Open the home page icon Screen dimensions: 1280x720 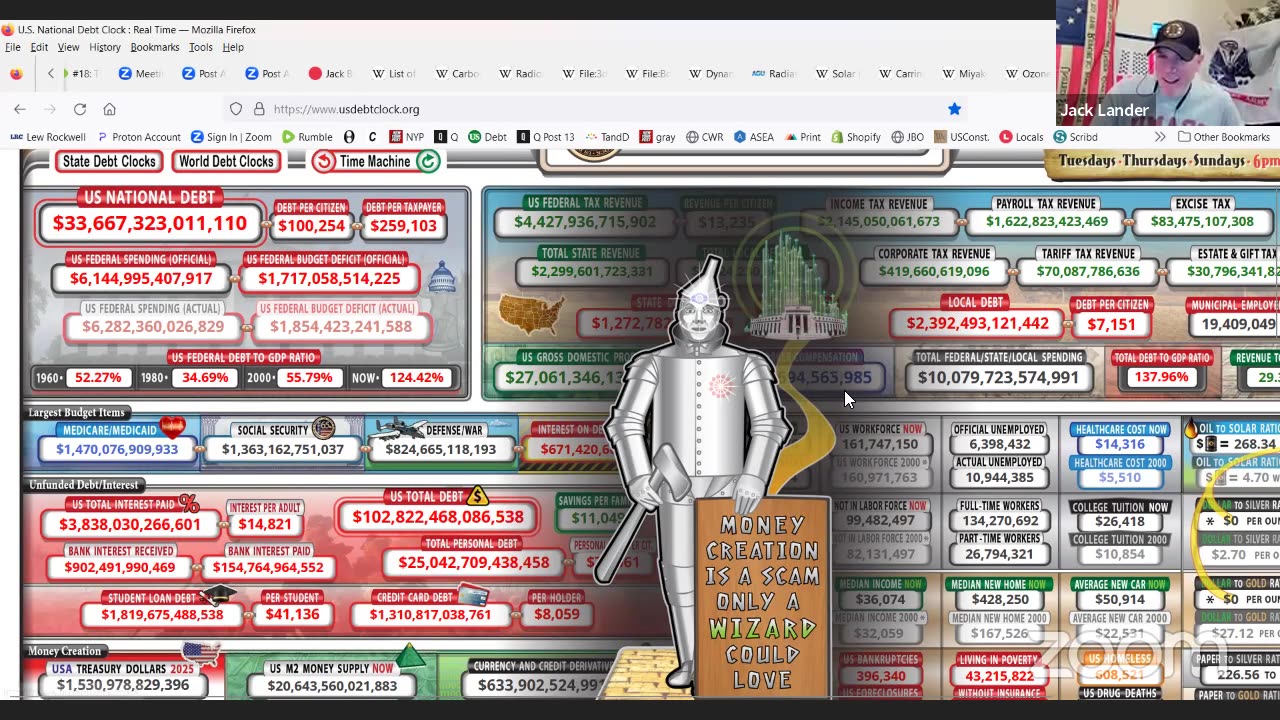pos(110,109)
